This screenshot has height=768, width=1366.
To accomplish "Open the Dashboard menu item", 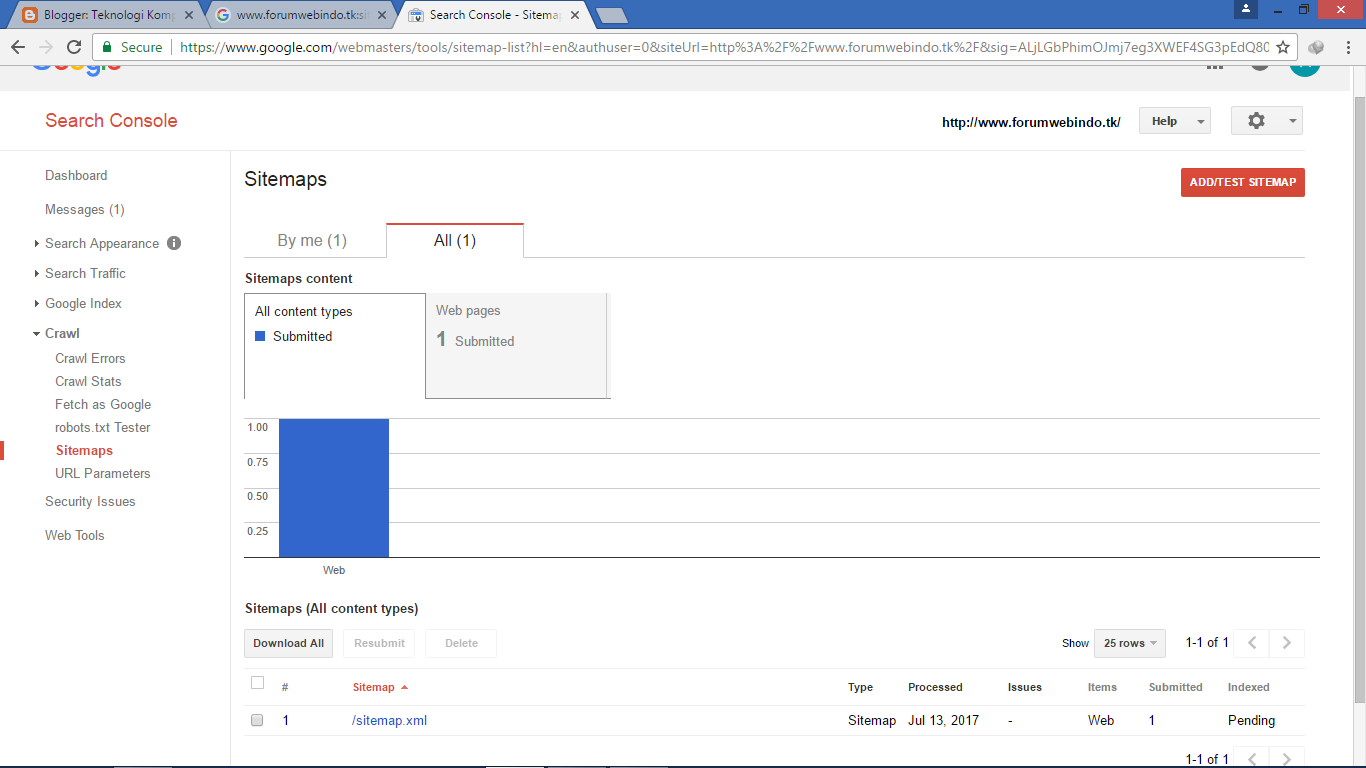I will [x=76, y=175].
